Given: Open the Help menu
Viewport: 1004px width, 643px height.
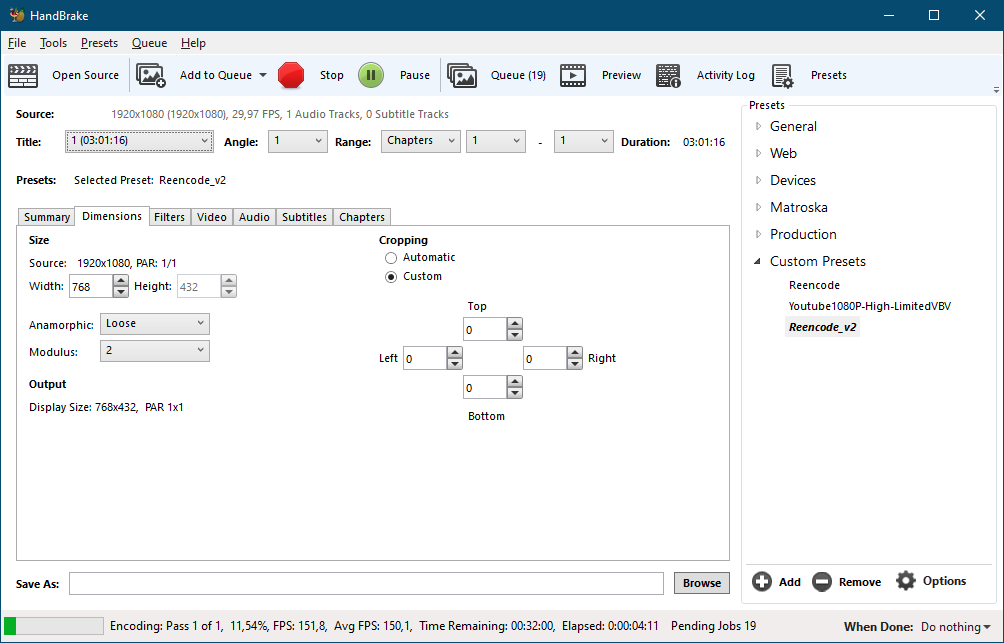Looking at the screenshot, I should 193,43.
